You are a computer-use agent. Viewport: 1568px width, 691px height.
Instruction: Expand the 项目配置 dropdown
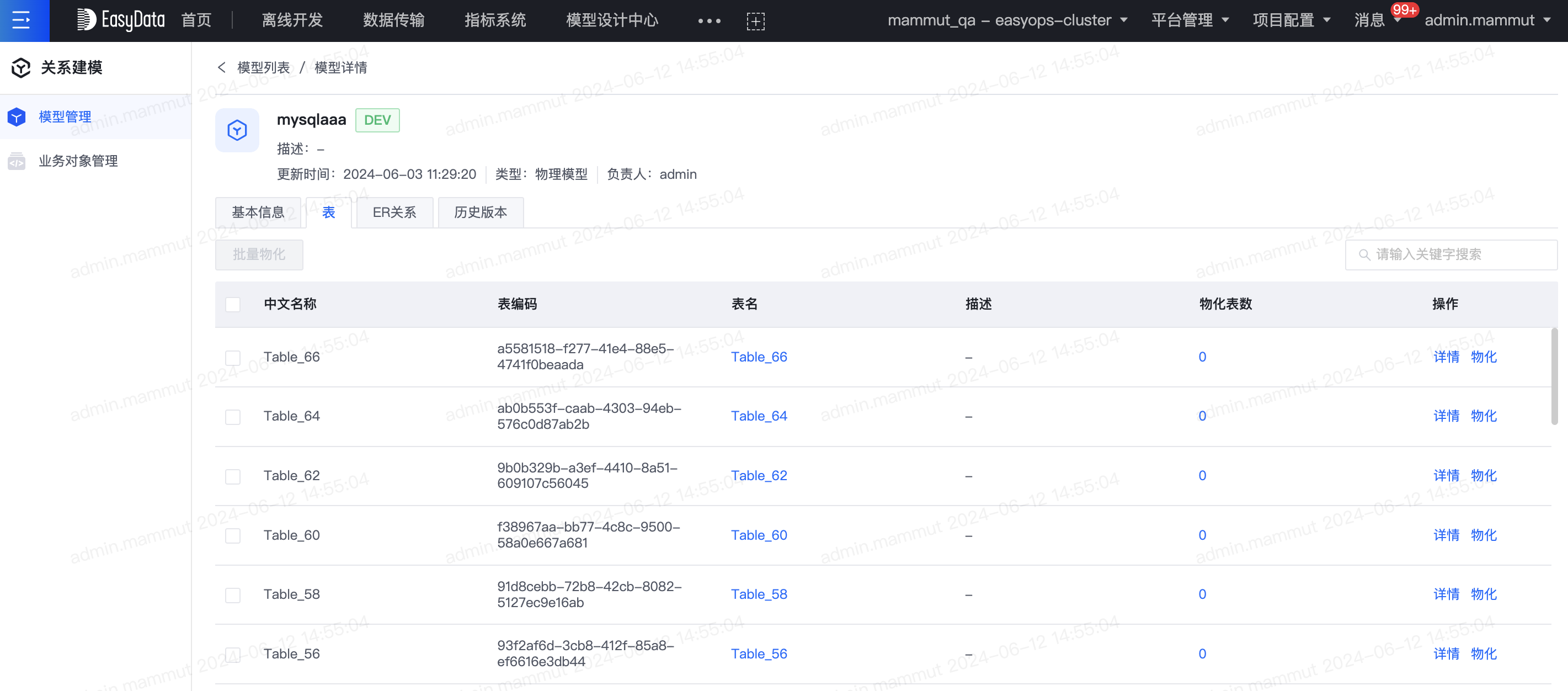[1292, 20]
